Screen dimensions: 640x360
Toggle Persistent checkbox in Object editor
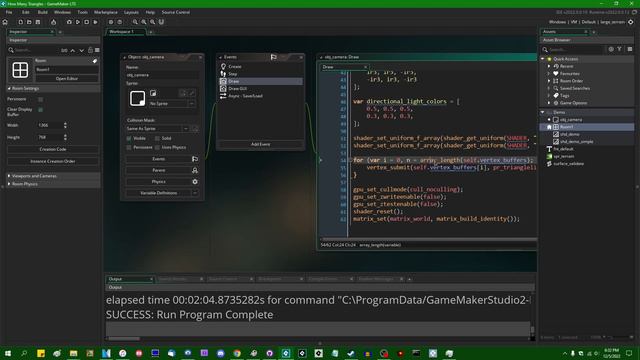click(129, 147)
